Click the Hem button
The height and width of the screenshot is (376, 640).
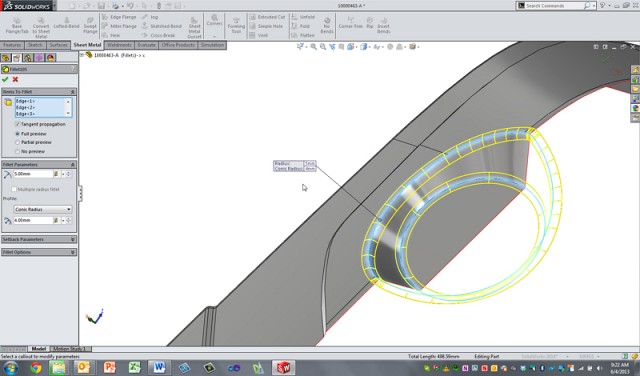(111, 36)
